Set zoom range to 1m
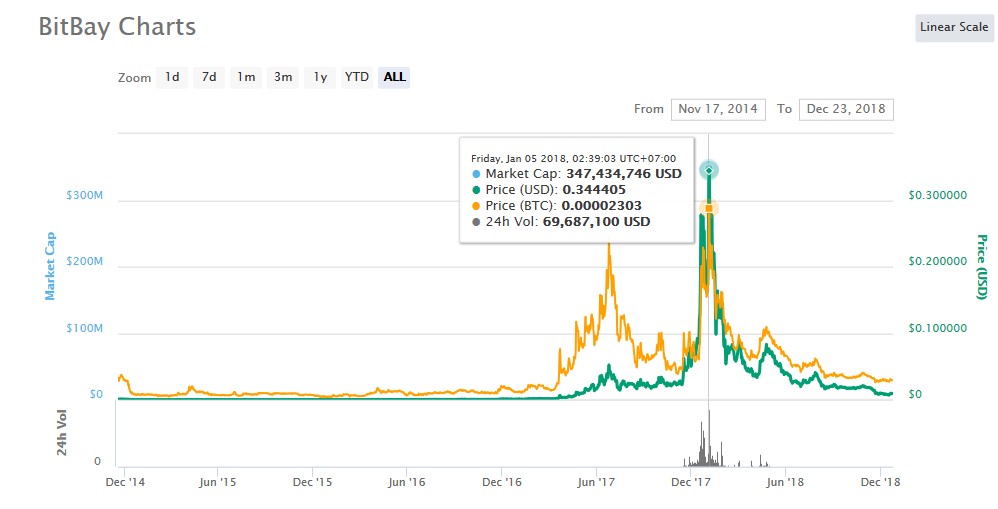 click(246, 77)
